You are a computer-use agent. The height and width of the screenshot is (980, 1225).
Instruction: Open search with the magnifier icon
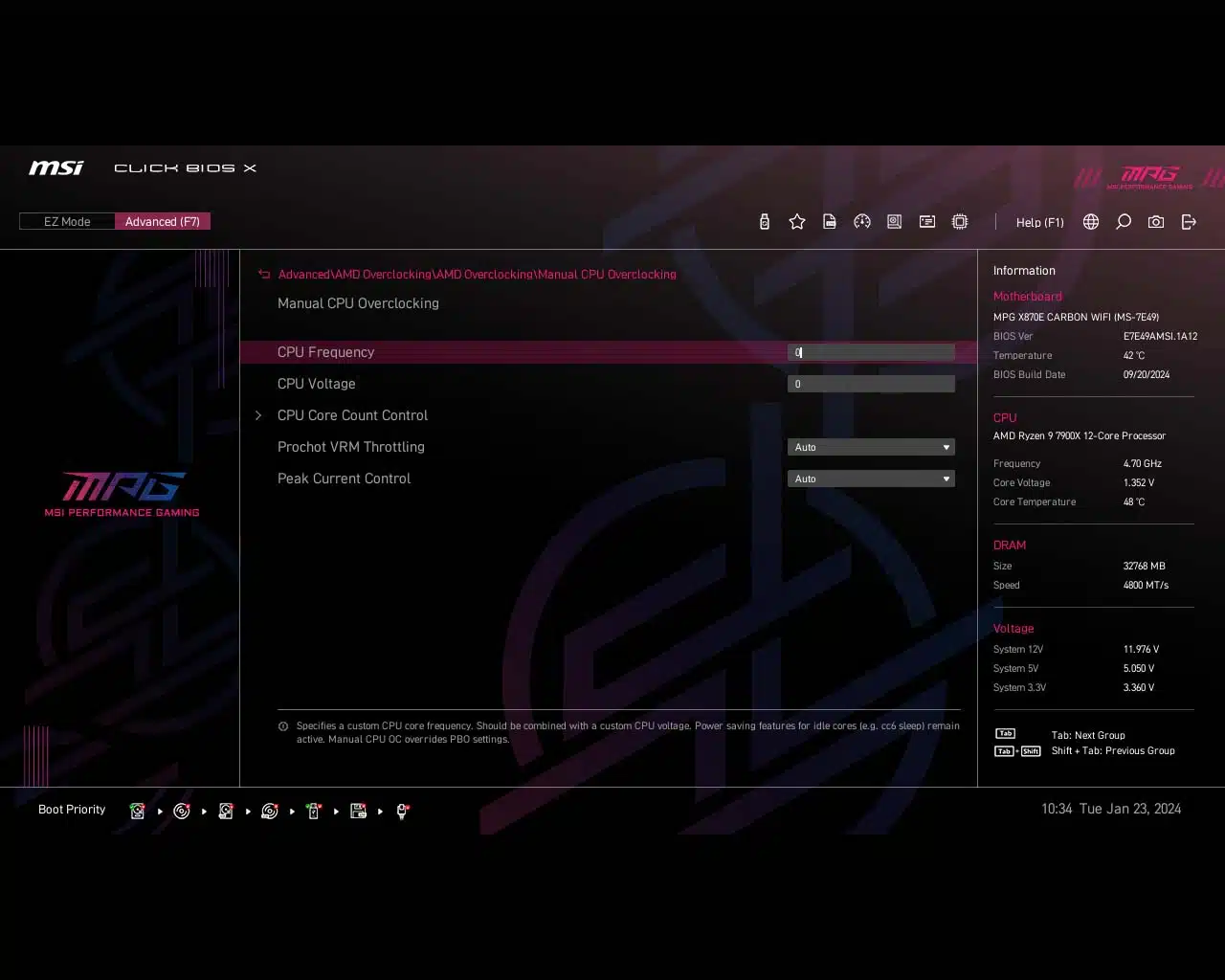(1124, 222)
